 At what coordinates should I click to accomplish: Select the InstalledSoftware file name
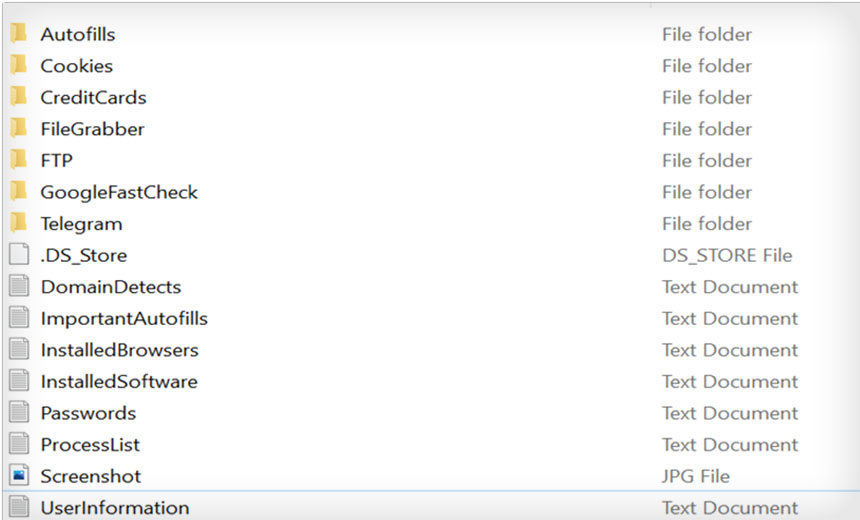coord(119,382)
